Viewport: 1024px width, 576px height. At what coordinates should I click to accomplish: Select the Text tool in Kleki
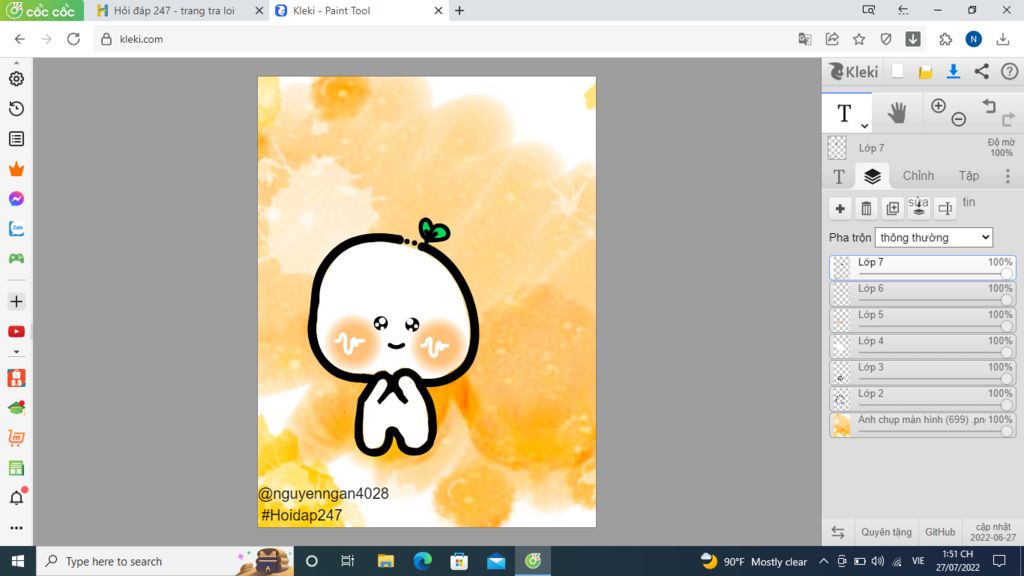click(846, 113)
